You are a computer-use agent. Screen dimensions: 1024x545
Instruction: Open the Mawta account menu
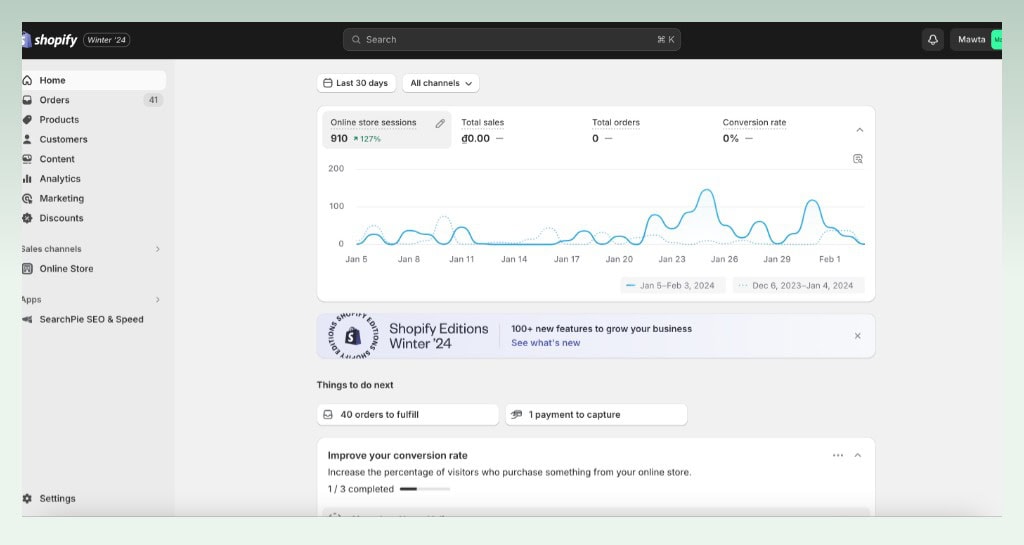[976, 40]
